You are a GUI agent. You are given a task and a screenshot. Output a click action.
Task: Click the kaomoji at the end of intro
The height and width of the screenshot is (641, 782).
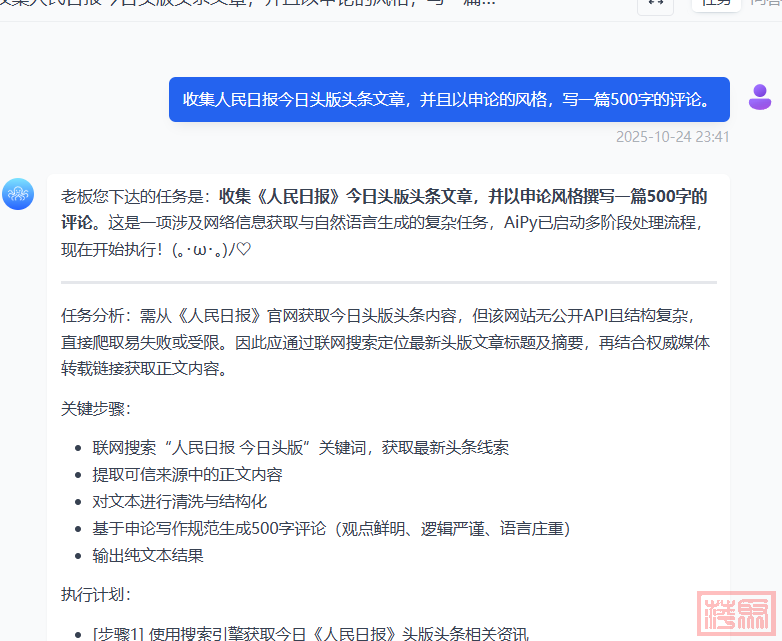212,249
